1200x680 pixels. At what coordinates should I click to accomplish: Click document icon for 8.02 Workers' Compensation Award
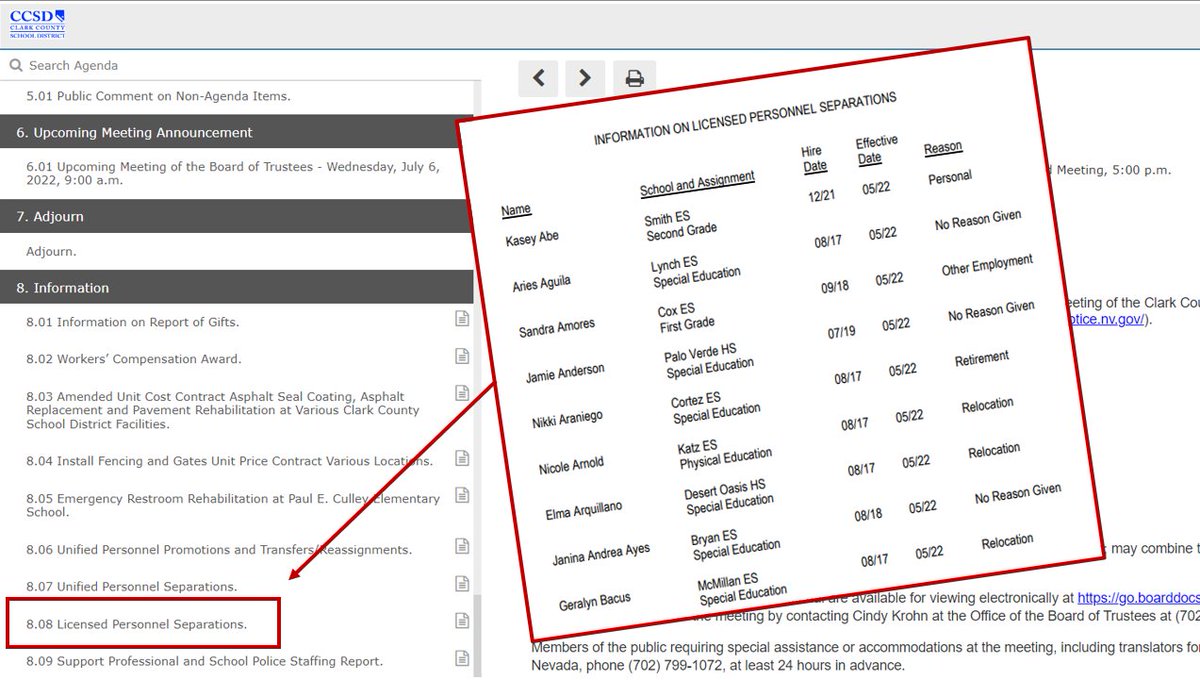pyautogui.click(x=462, y=356)
